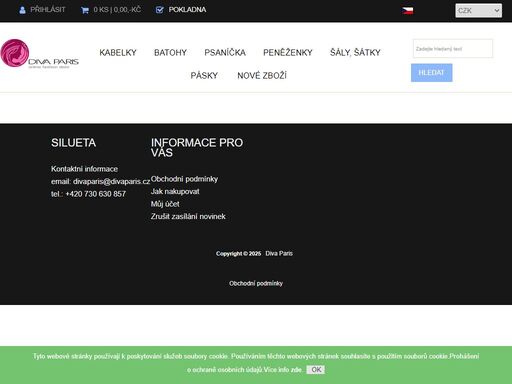Viewport: 512px width, 384px height.
Task: Open the KABELKY category
Action: 118,53
